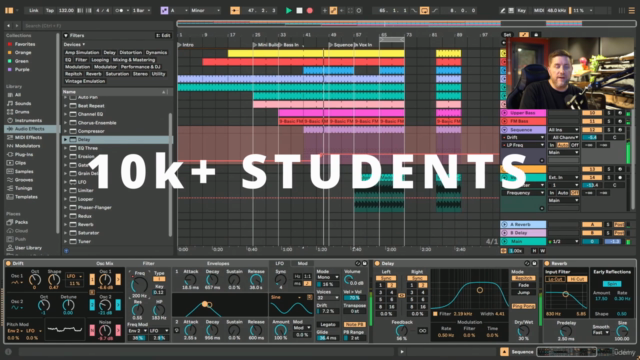
Task: Toggle Reverb Lo Cut filter
Action: point(555,279)
